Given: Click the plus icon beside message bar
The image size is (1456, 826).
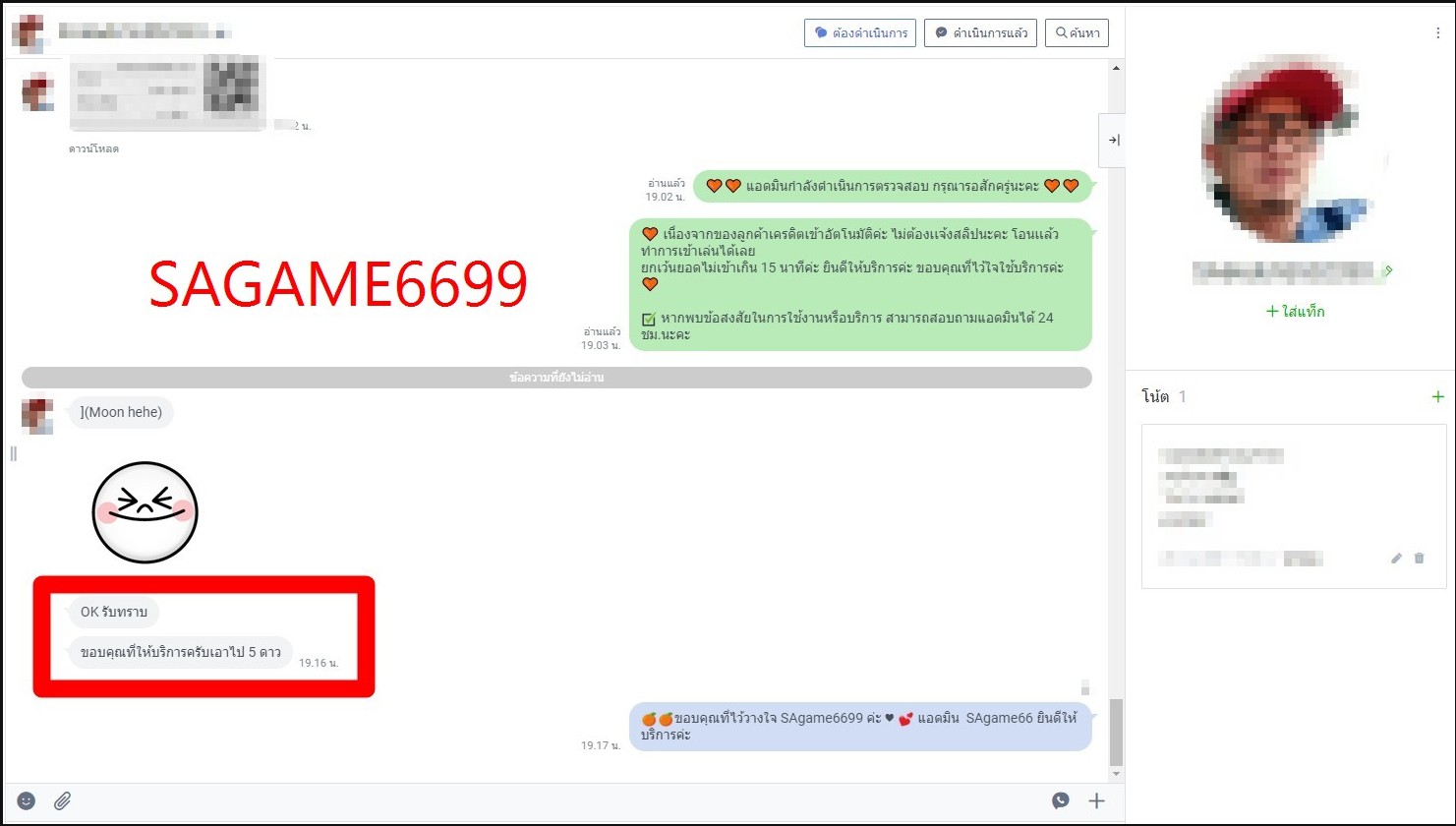Looking at the screenshot, I should point(1096,800).
